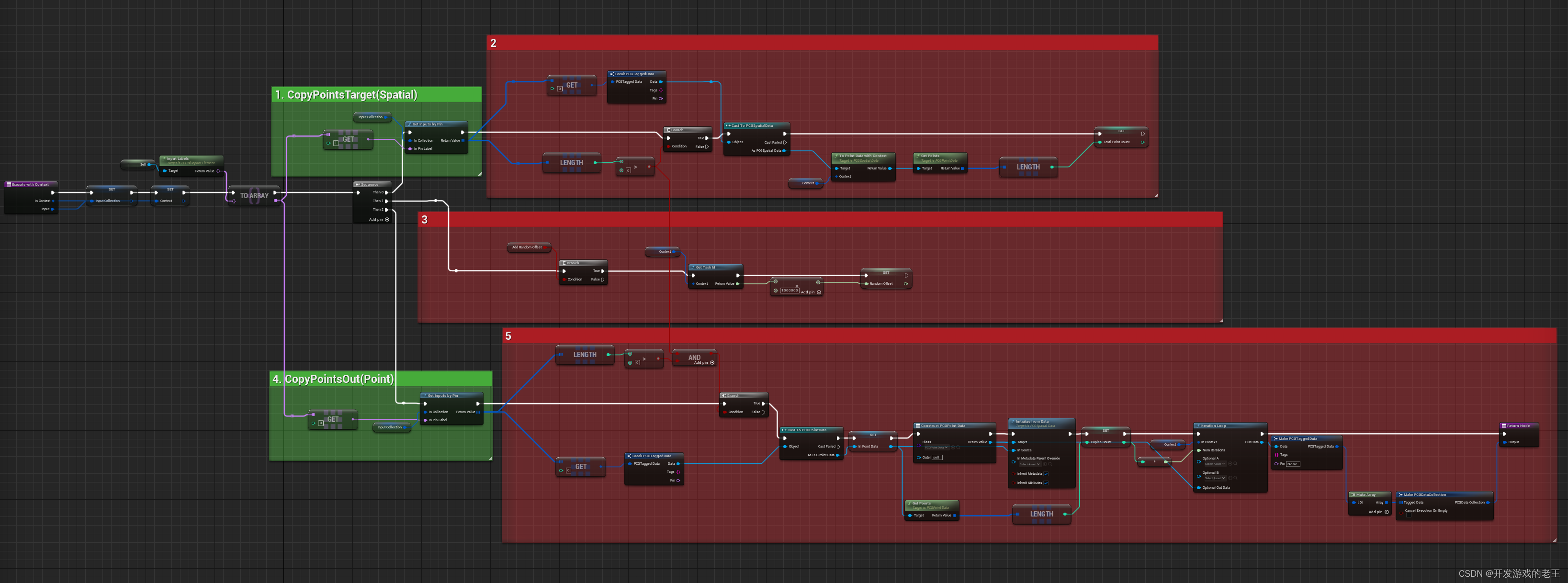Click the Execute with Context event icon
Screen dimensions: 1568x583
click(9, 184)
